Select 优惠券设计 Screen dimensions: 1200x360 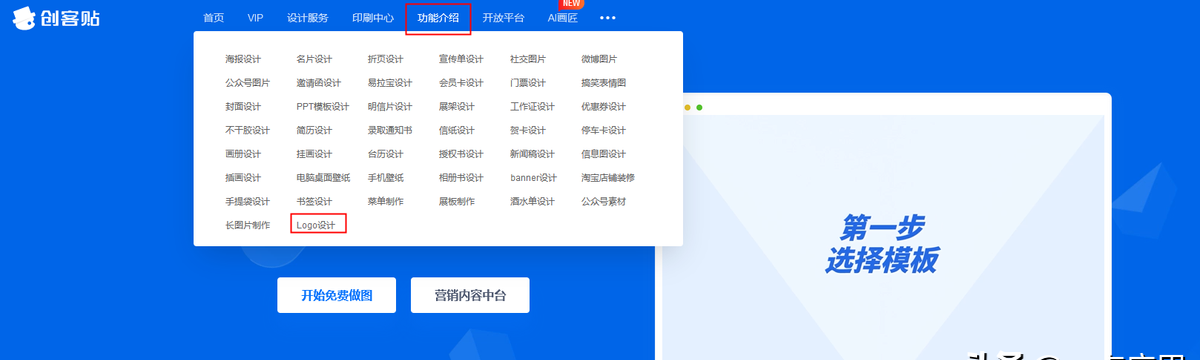[603, 107]
